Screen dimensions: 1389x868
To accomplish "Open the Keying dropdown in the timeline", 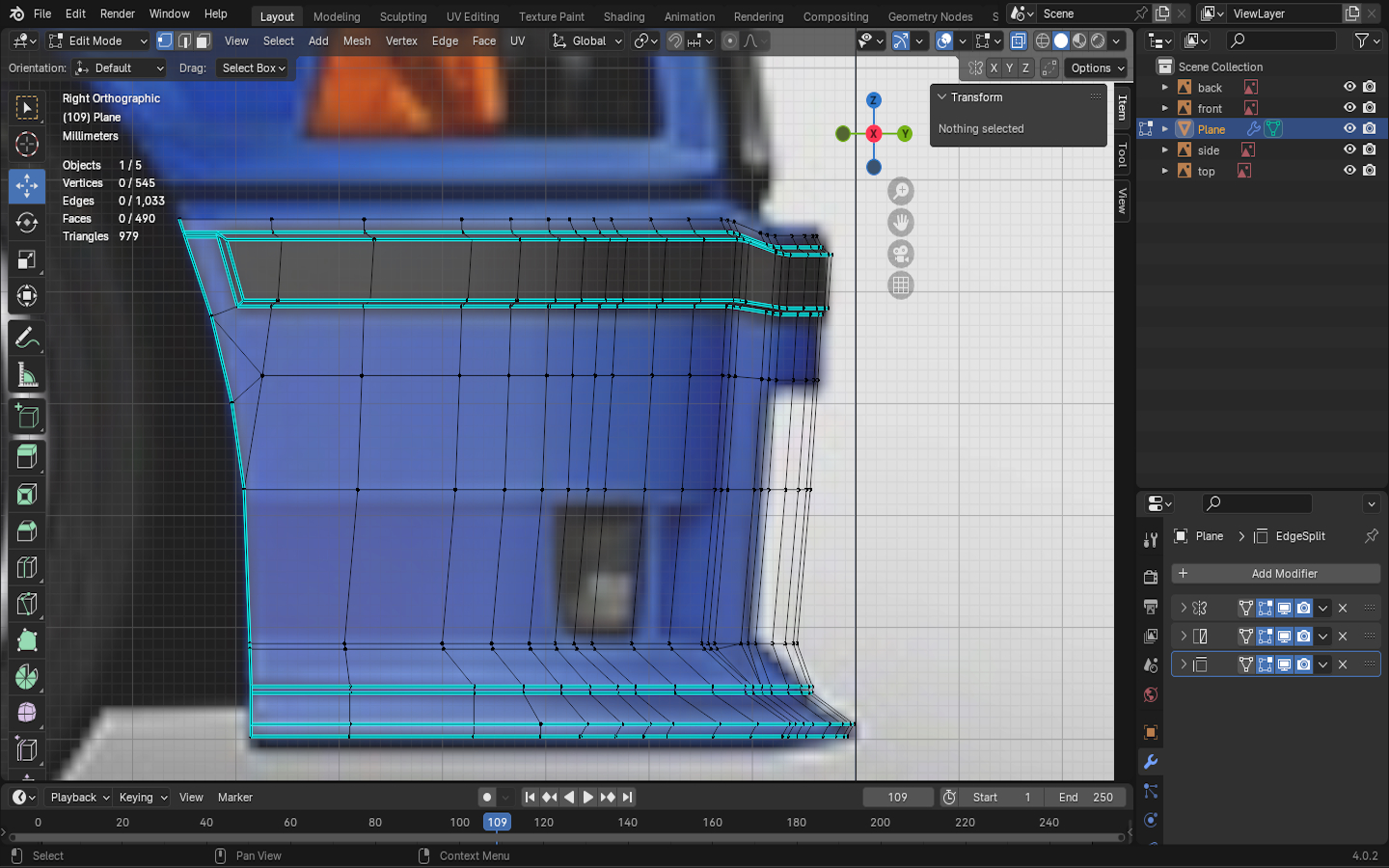I will coord(143,798).
